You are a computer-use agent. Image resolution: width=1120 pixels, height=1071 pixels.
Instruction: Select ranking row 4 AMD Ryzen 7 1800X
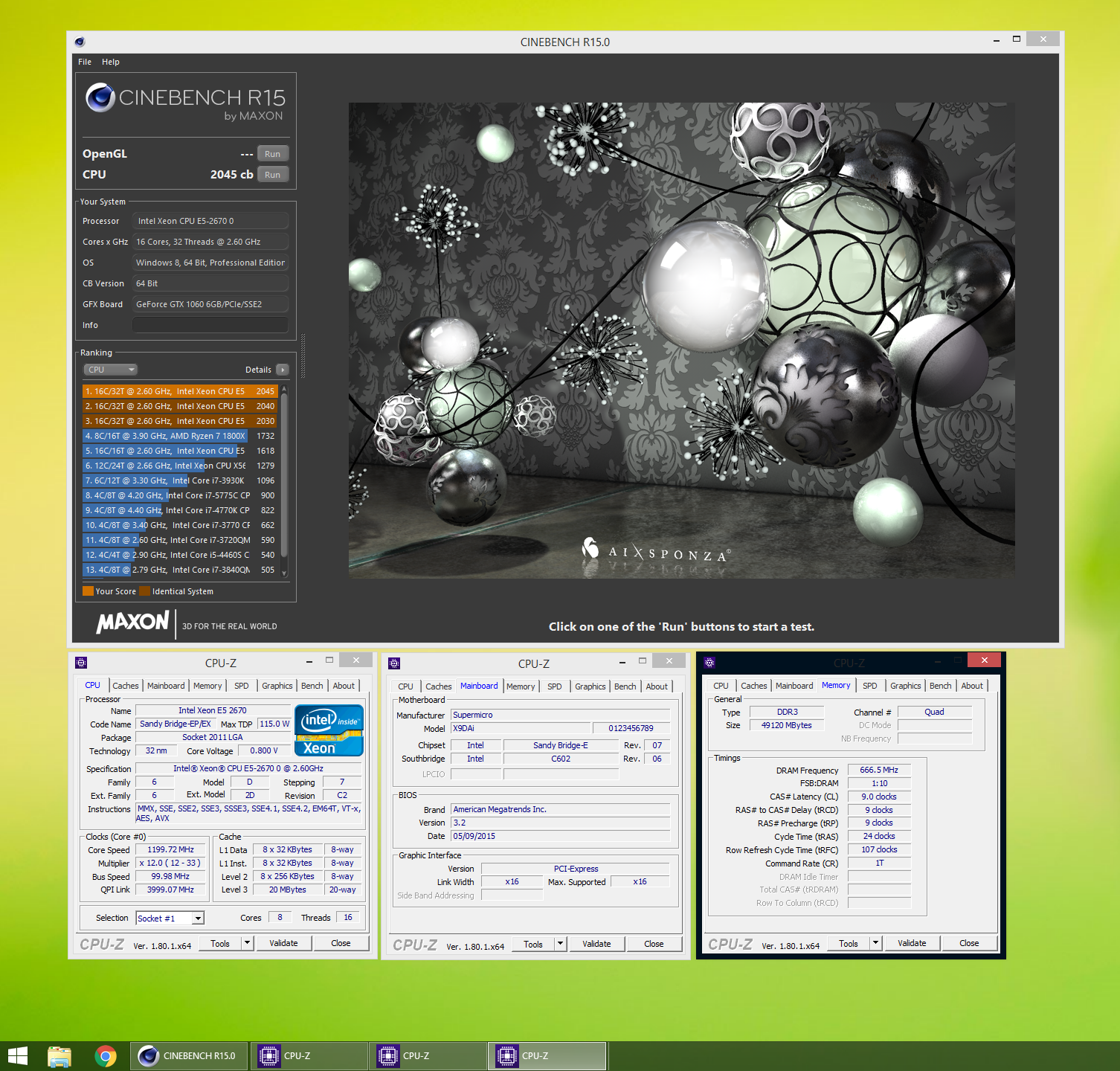click(179, 436)
